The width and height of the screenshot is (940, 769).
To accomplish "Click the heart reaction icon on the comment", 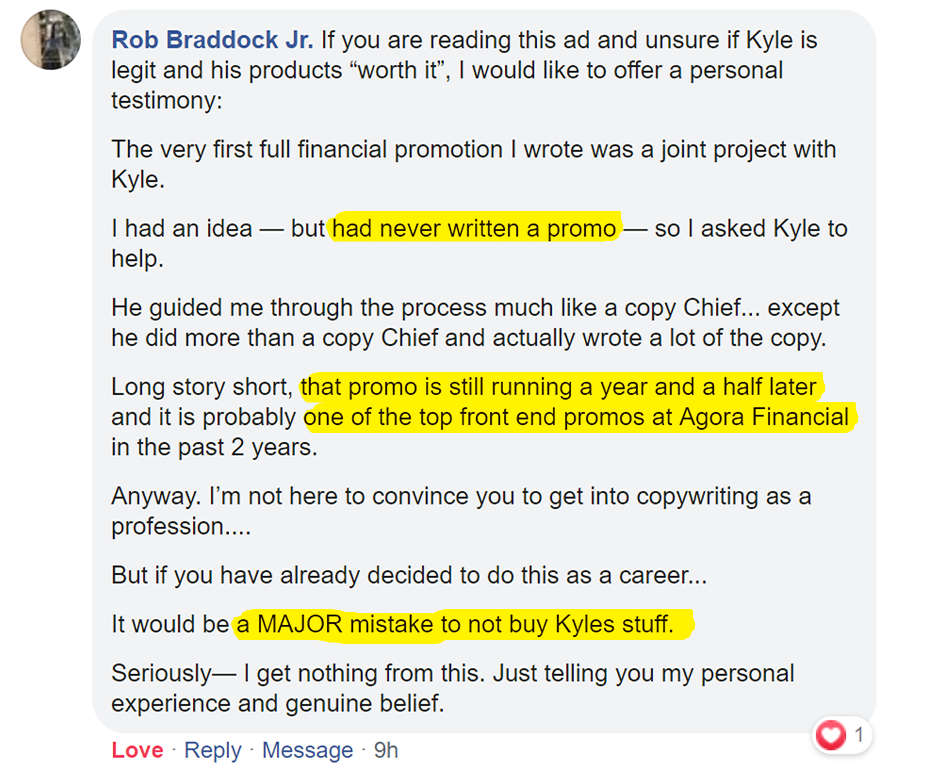I will [x=832, y=737].
